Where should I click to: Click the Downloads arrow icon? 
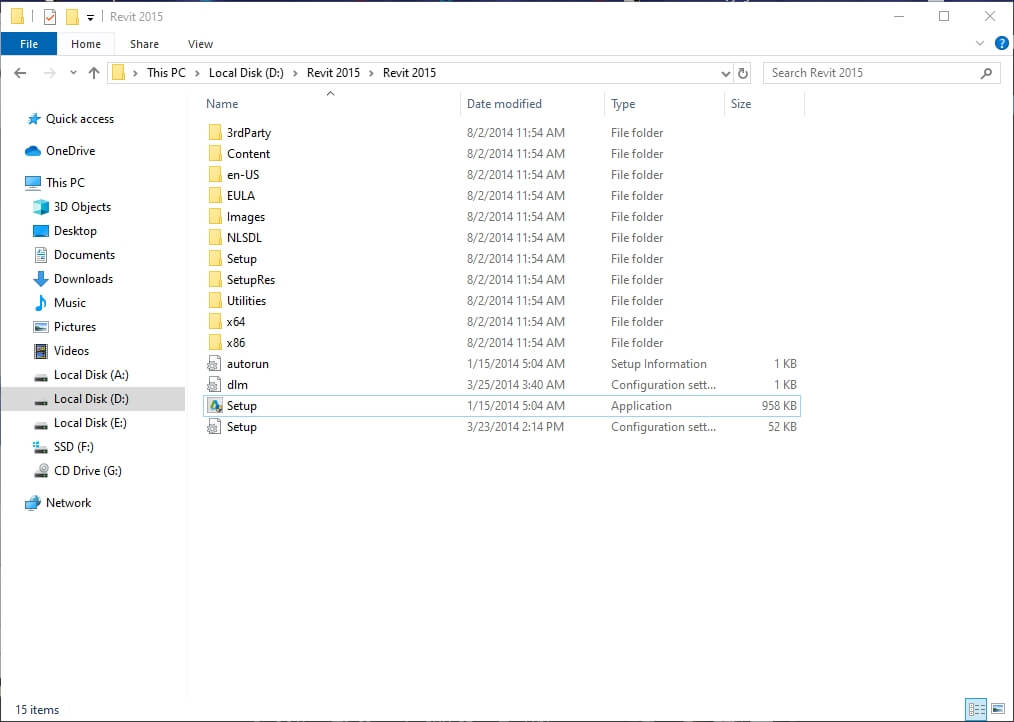click(41, 279)
